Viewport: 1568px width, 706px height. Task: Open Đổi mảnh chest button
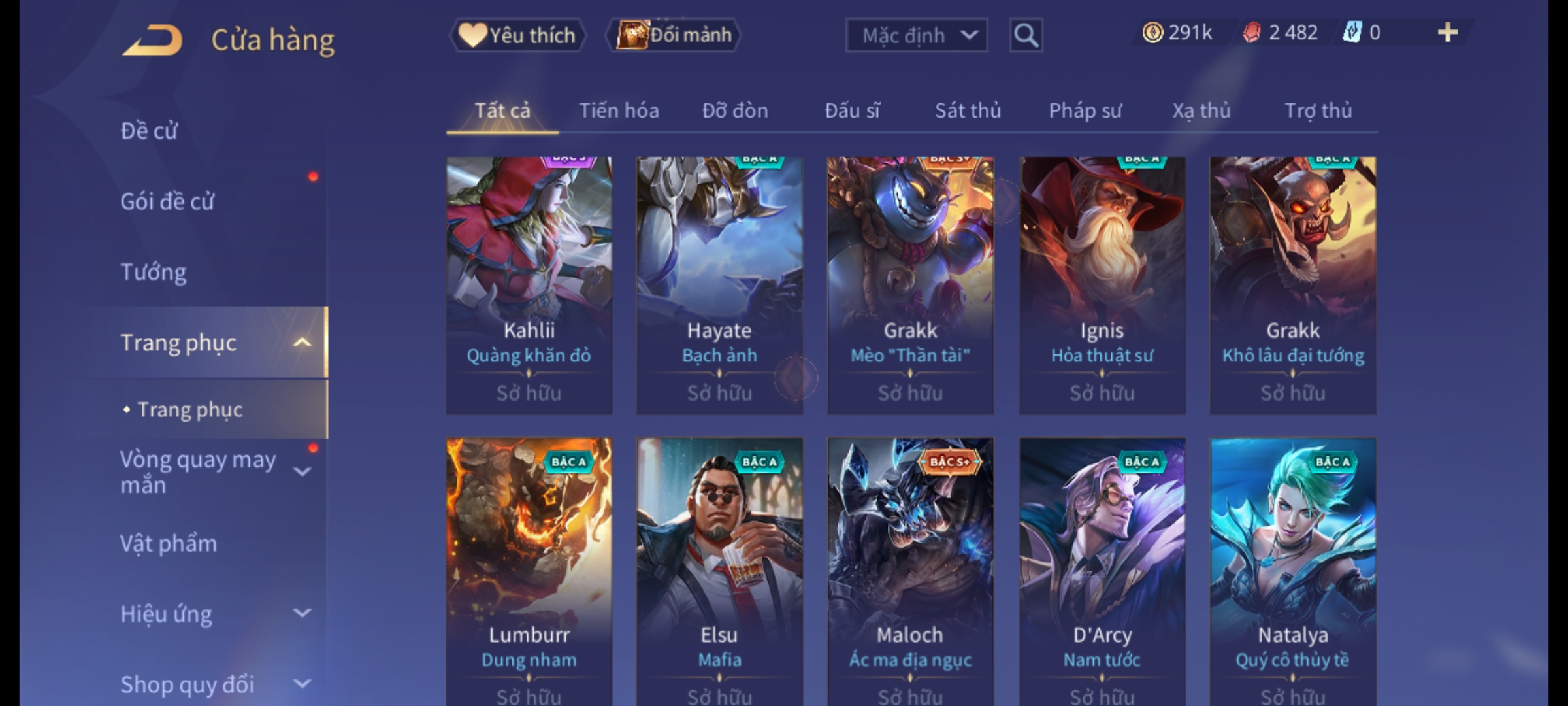click(674, 35)
